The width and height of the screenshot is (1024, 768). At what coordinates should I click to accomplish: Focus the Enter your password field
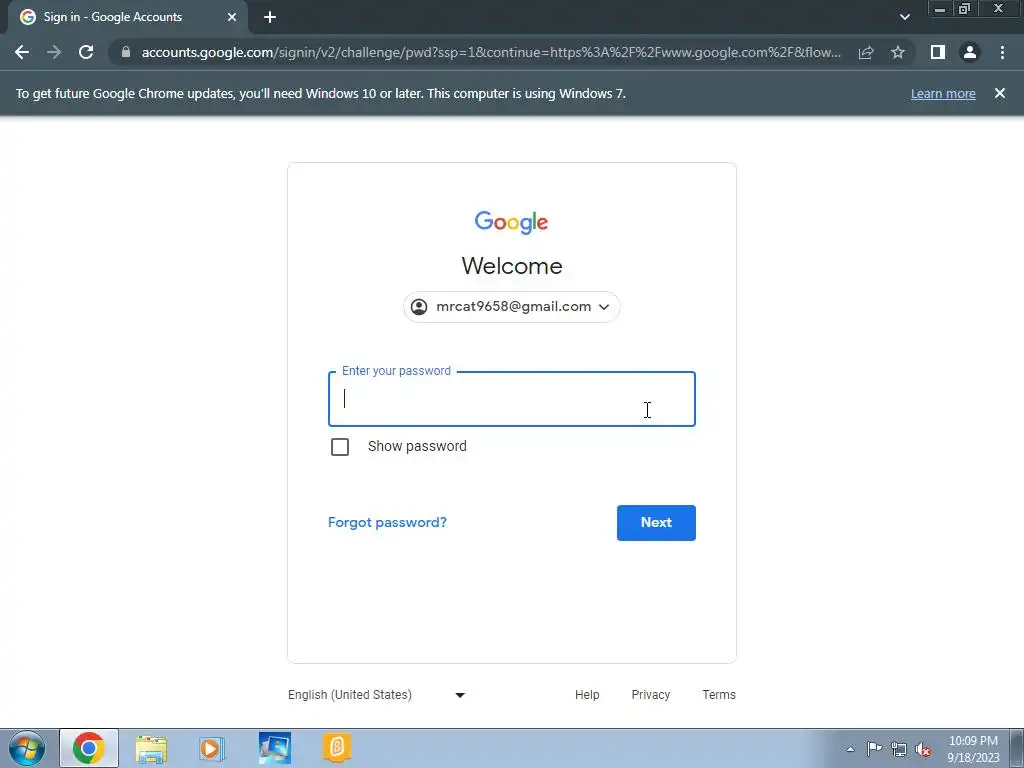pos(512,399)
